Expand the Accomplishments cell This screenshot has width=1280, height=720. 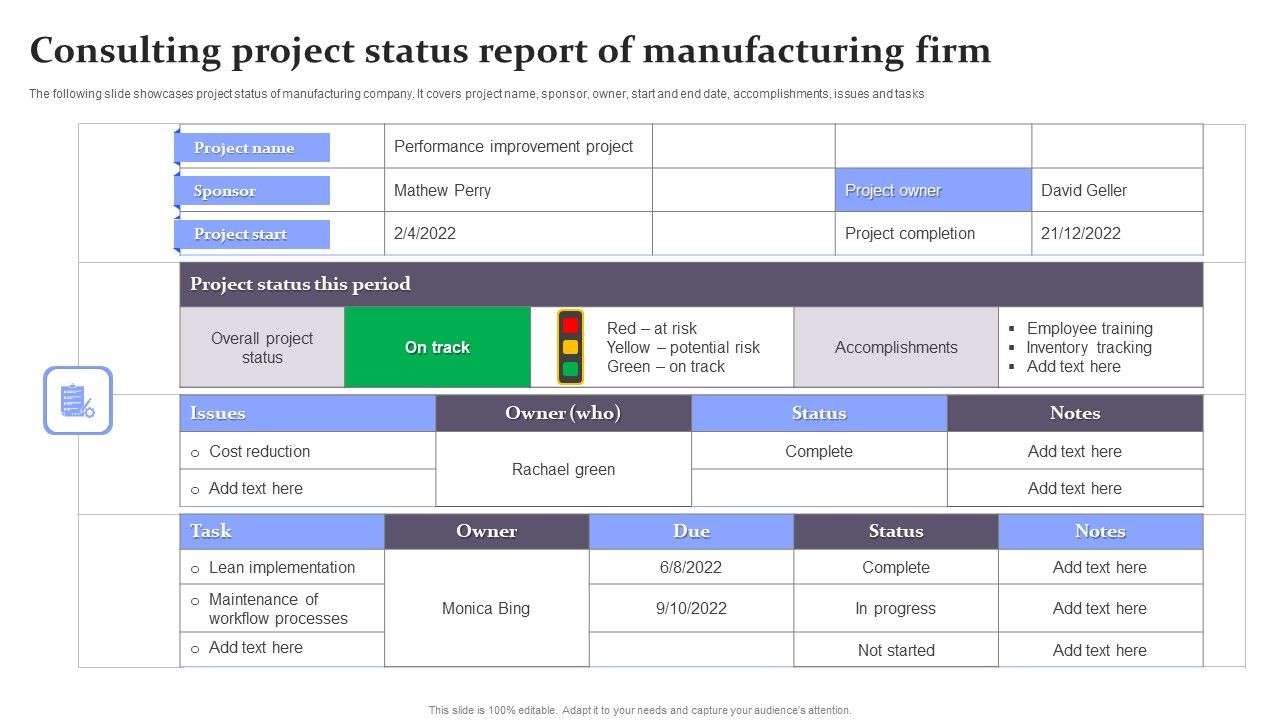[x=896, y=347]
